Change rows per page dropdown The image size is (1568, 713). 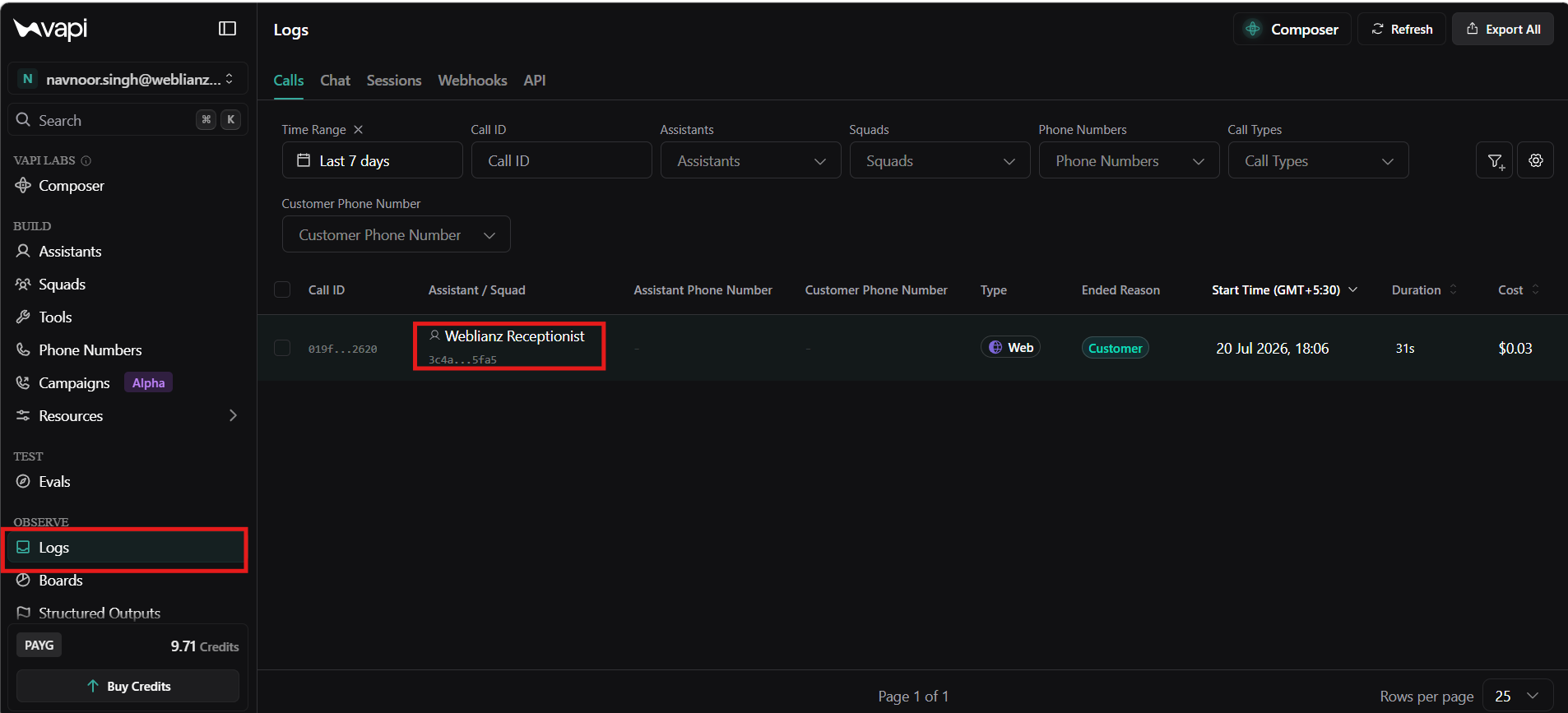(x=1517, y=696)
